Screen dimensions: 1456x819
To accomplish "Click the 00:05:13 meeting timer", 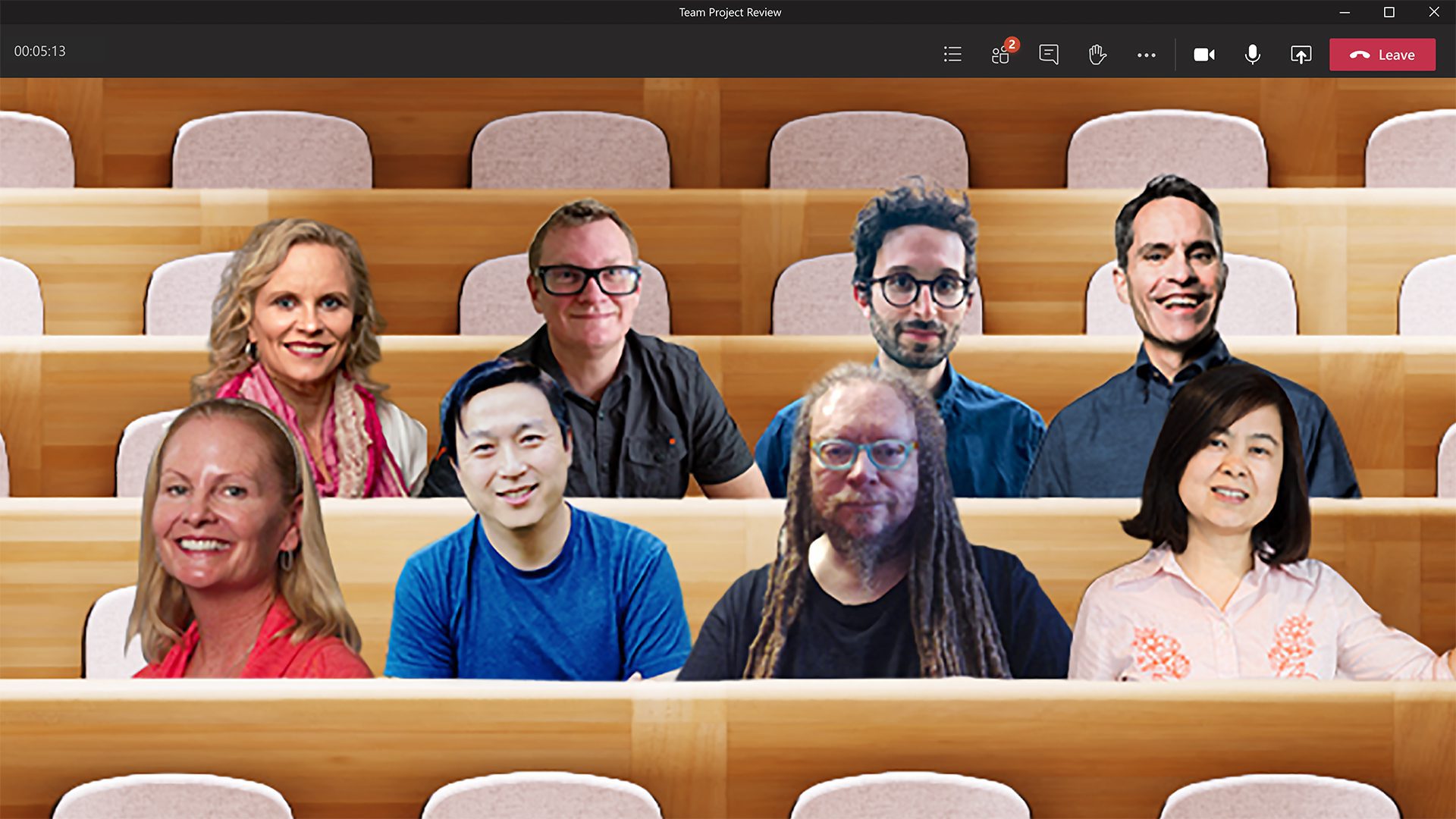I will (40, 51).
